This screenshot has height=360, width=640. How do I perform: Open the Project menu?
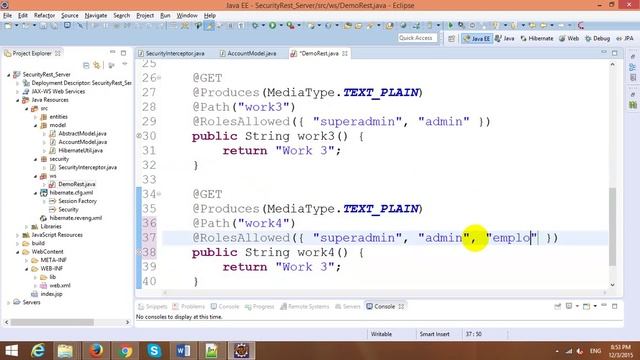pos(145,16)
